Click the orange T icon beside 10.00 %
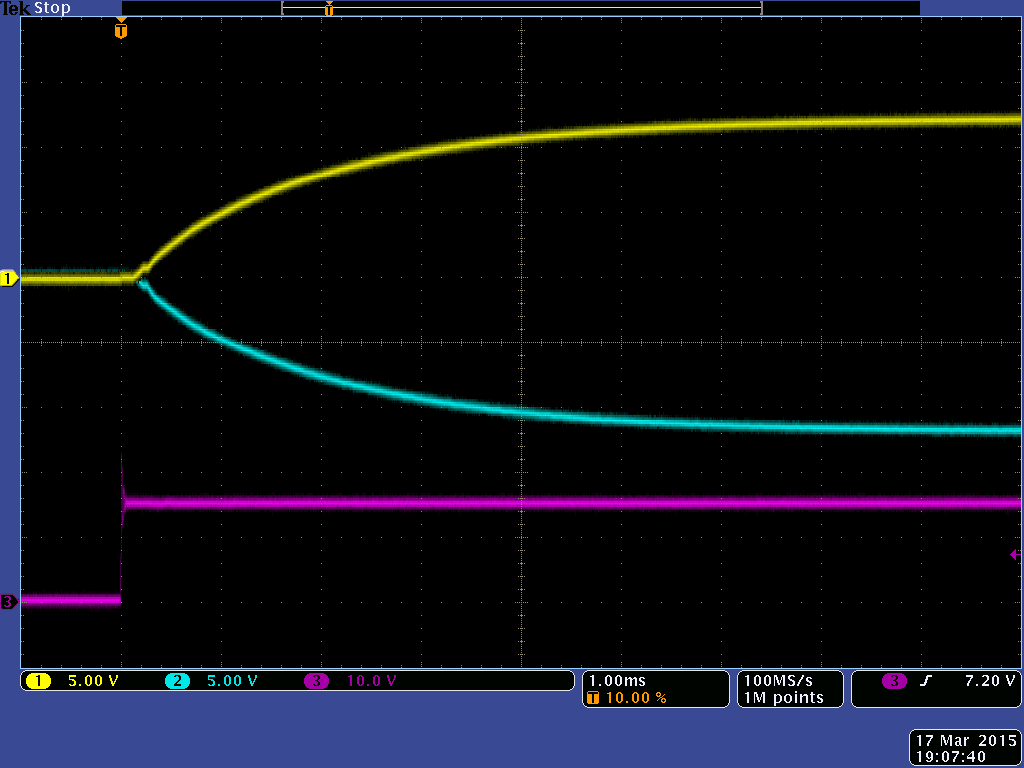1024x768 pixels. coord(593,697)
